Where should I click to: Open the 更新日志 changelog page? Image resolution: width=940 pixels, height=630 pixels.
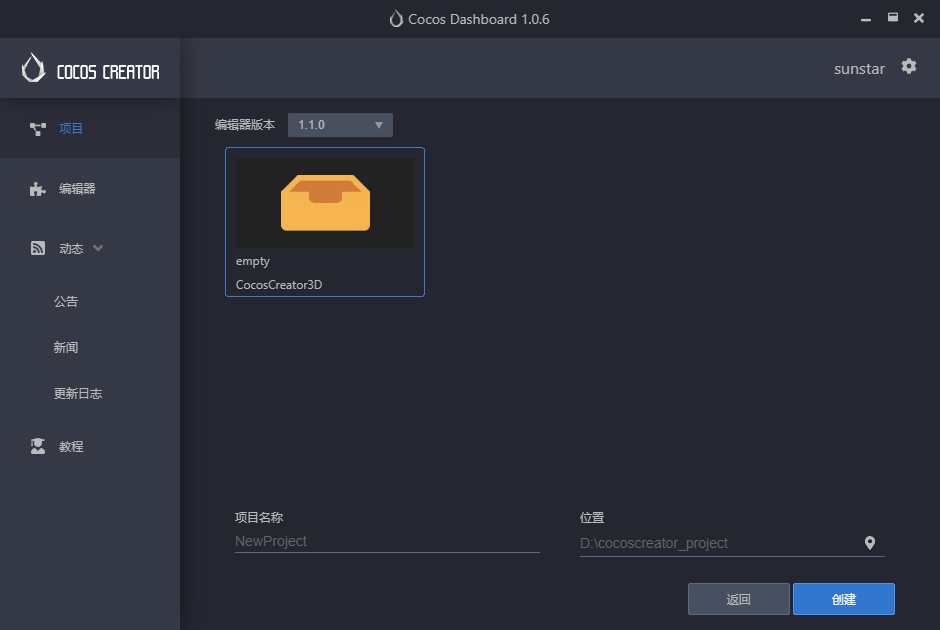coord(78,394)
